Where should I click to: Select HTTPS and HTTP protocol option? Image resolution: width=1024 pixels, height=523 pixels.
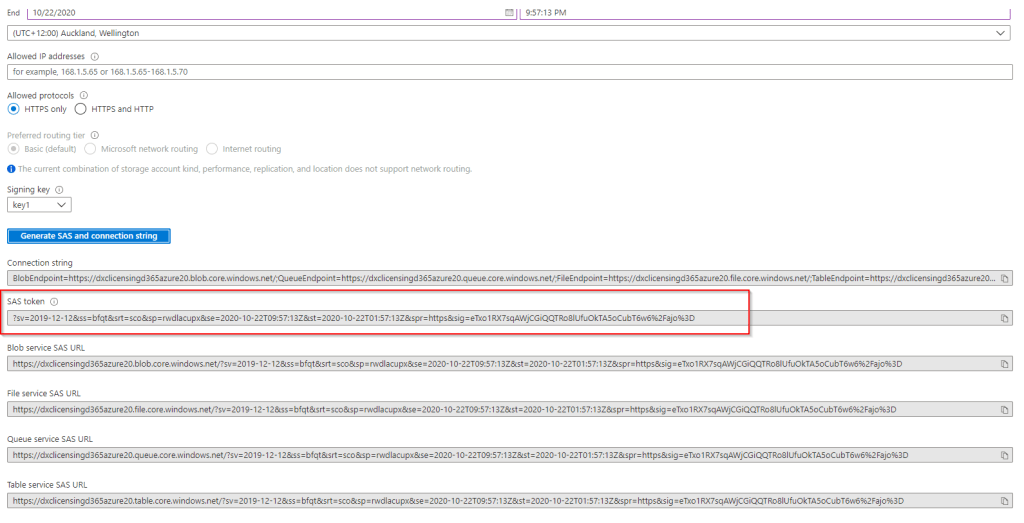click(81, 109)
